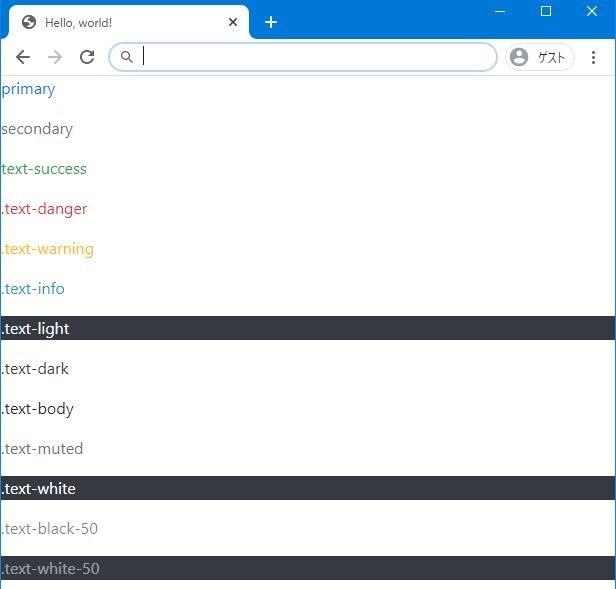Close the 'Hello, world!' tab
Screen dimensions: 616x589
tap(233, 22)
